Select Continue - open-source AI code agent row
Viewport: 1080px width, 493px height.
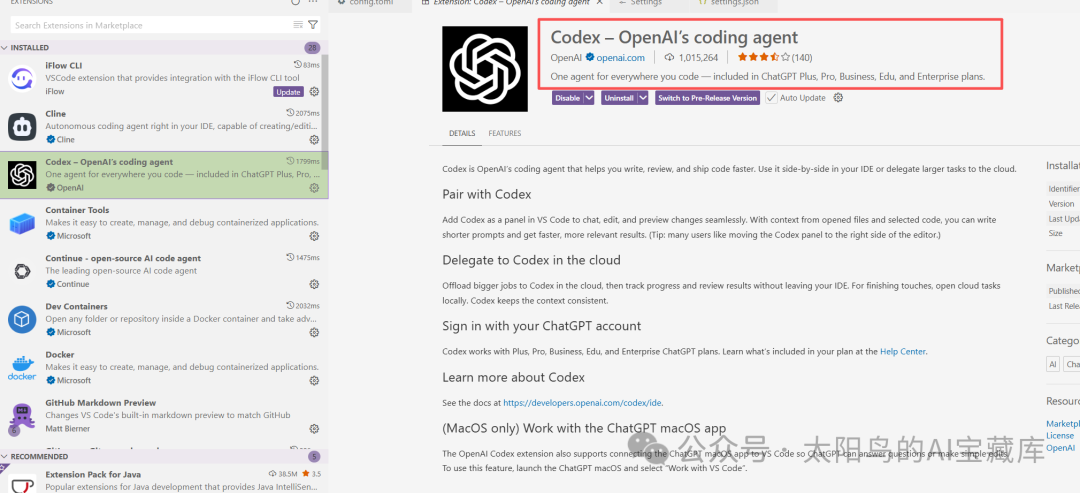click(164, 271)
